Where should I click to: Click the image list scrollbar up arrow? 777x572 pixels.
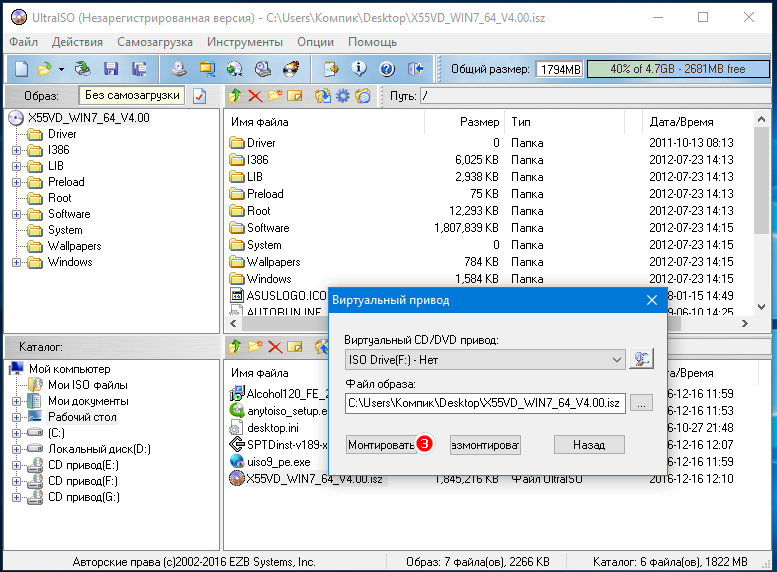click(761, 119)
